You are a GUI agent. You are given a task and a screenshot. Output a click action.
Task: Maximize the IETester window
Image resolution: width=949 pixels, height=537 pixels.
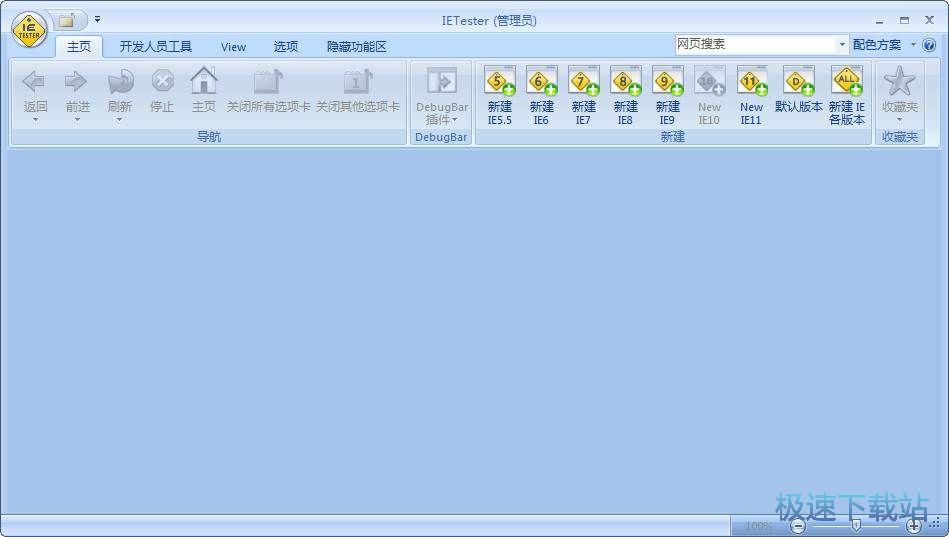point(904,21)
